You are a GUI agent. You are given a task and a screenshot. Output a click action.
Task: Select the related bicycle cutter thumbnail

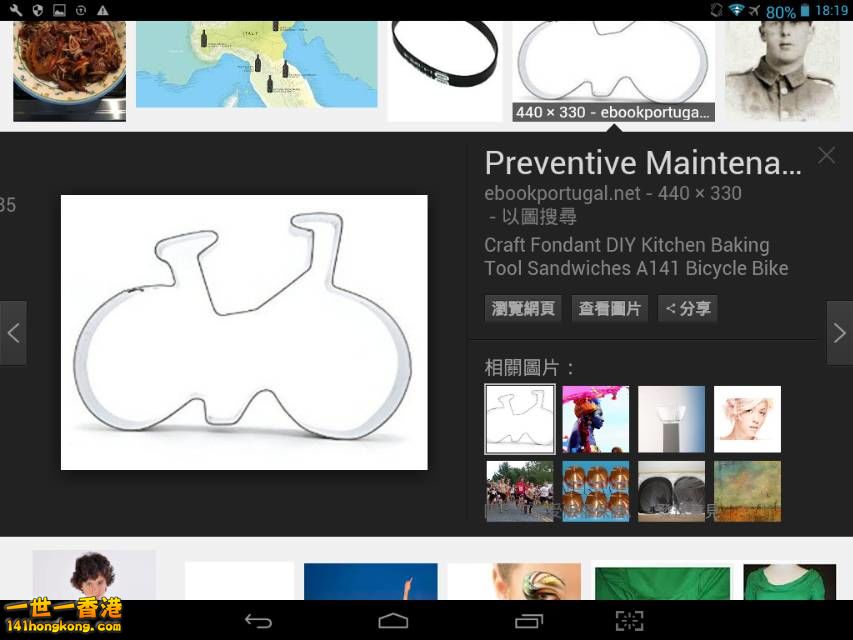tap(520, 419)
